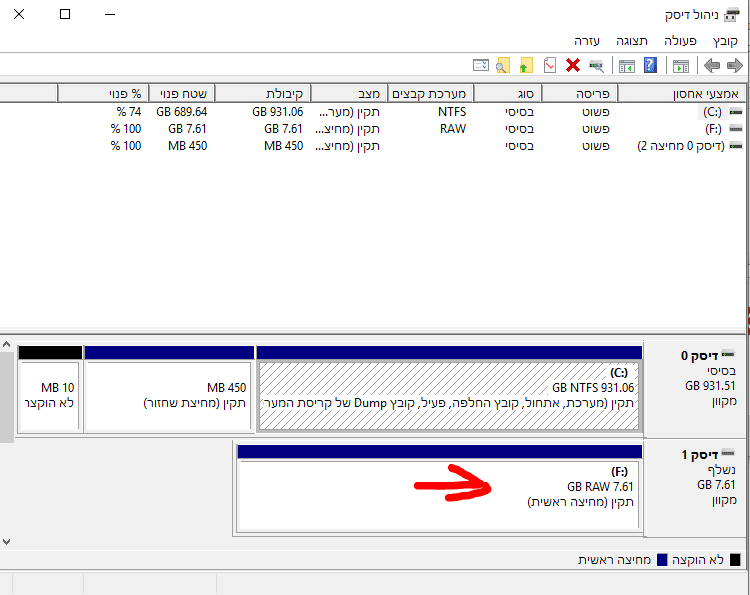Click the scrollbar down arrow in disk pane
Viewport: 750px width, 595px height.
[x=6, y=541]
